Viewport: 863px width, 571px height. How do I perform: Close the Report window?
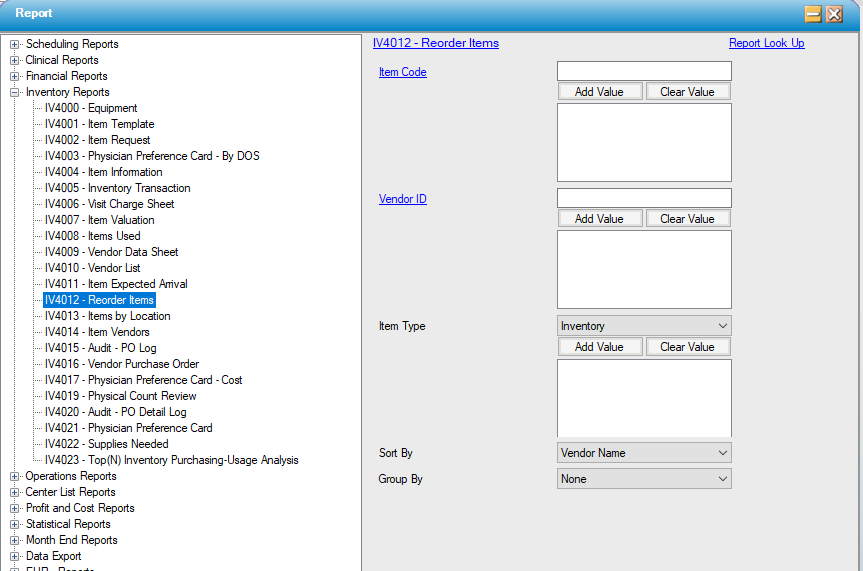click(834, 14)
